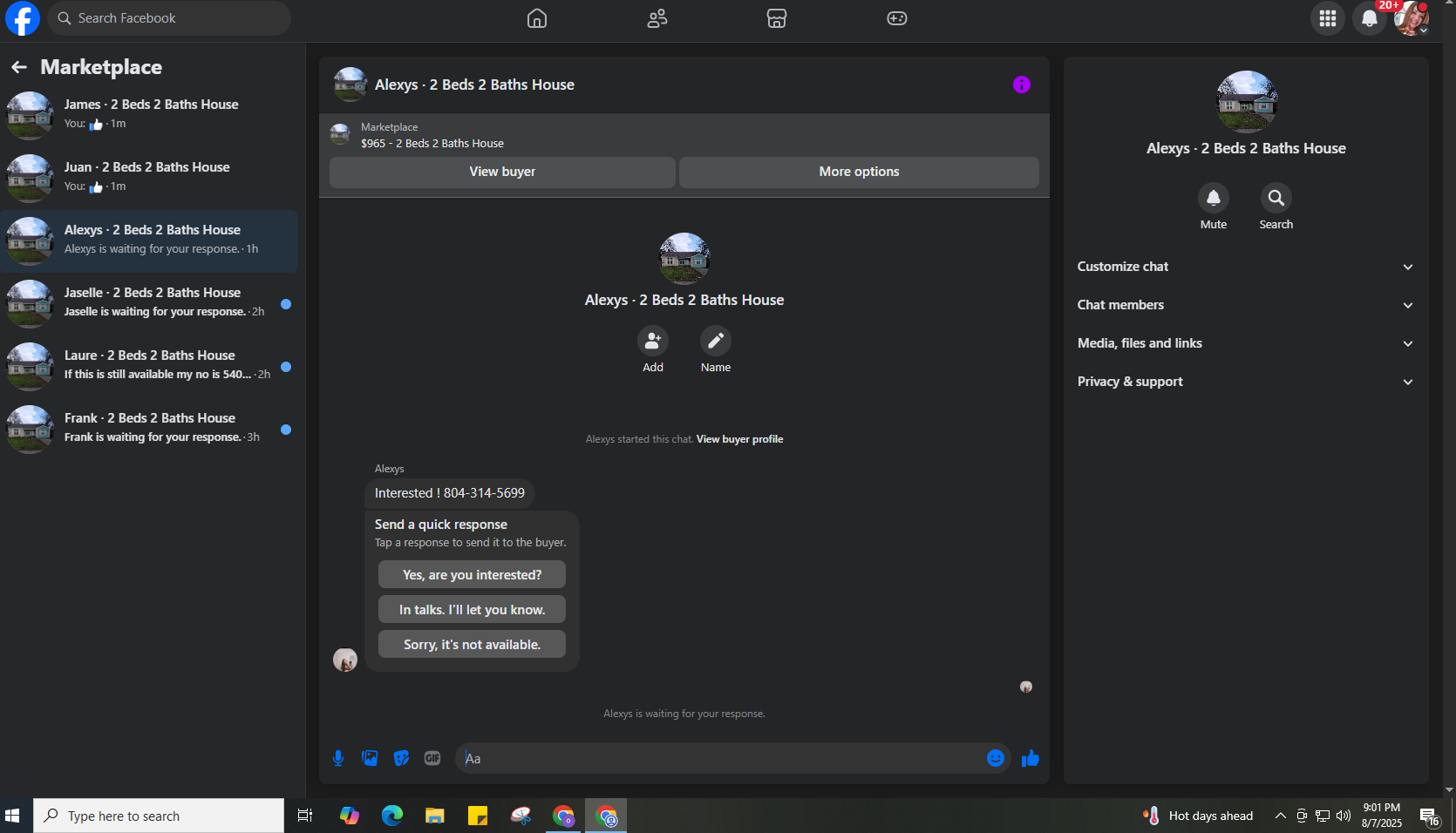Open the Marketplace storefront icon in top navigation
1456x833 pixels.
tap(777, 18)
